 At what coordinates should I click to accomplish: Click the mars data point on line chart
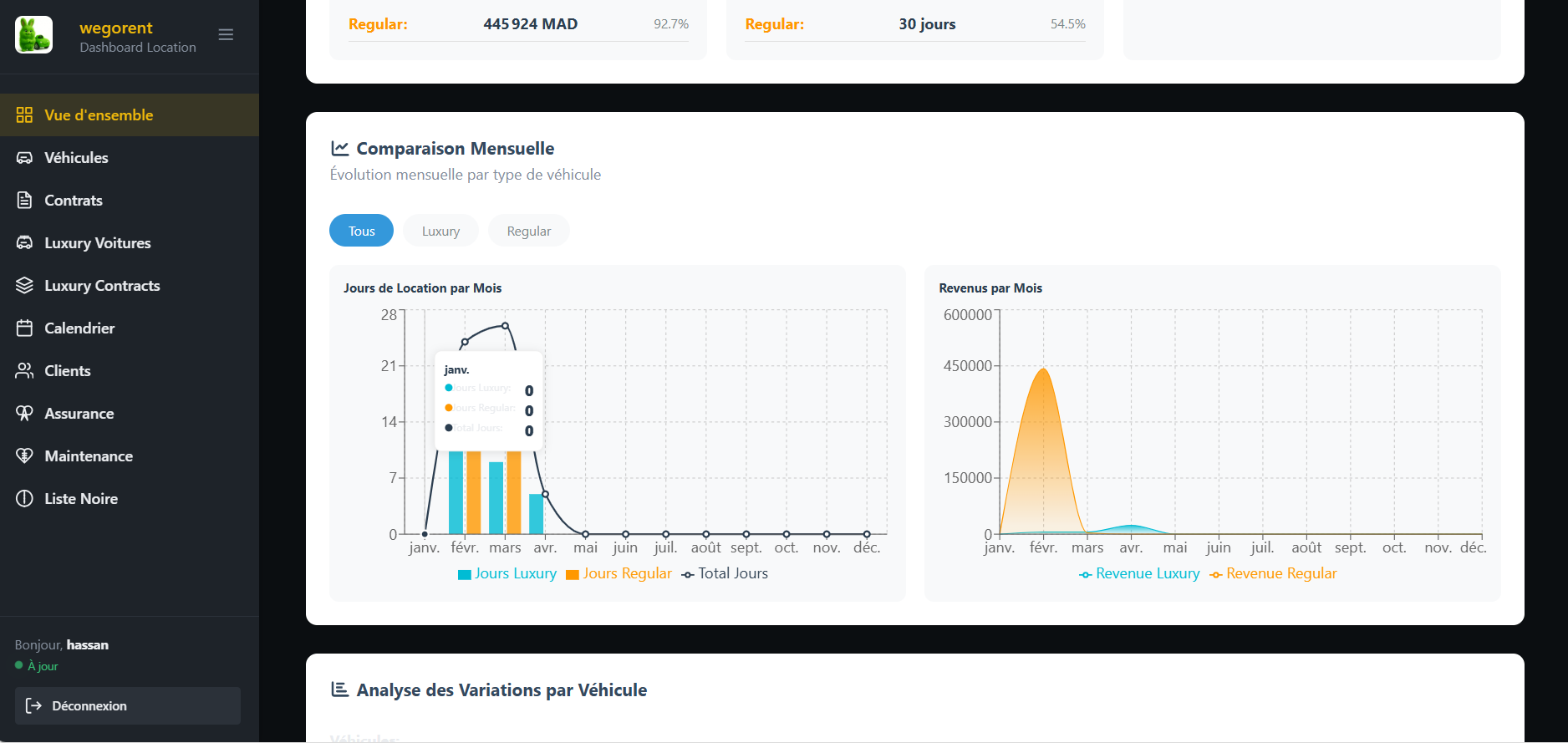pos(505,326)
